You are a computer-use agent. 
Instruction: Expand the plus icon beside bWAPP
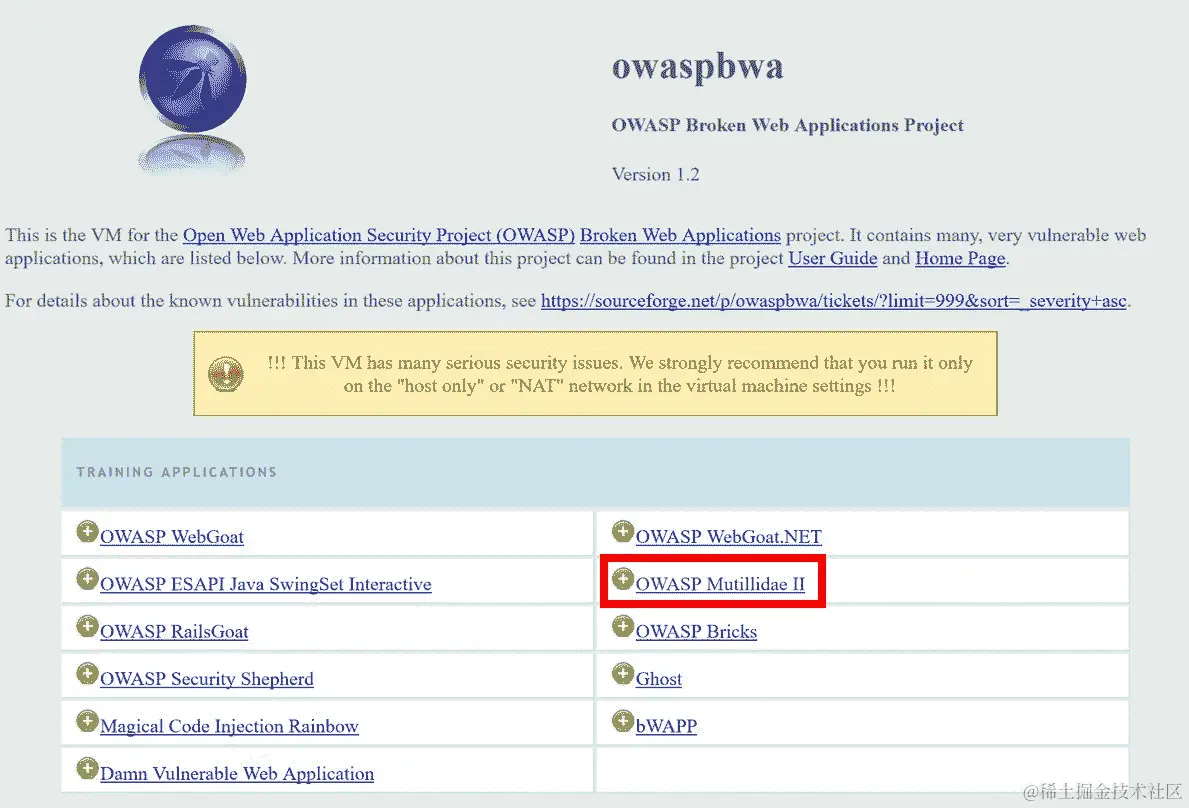click(623, 721)
